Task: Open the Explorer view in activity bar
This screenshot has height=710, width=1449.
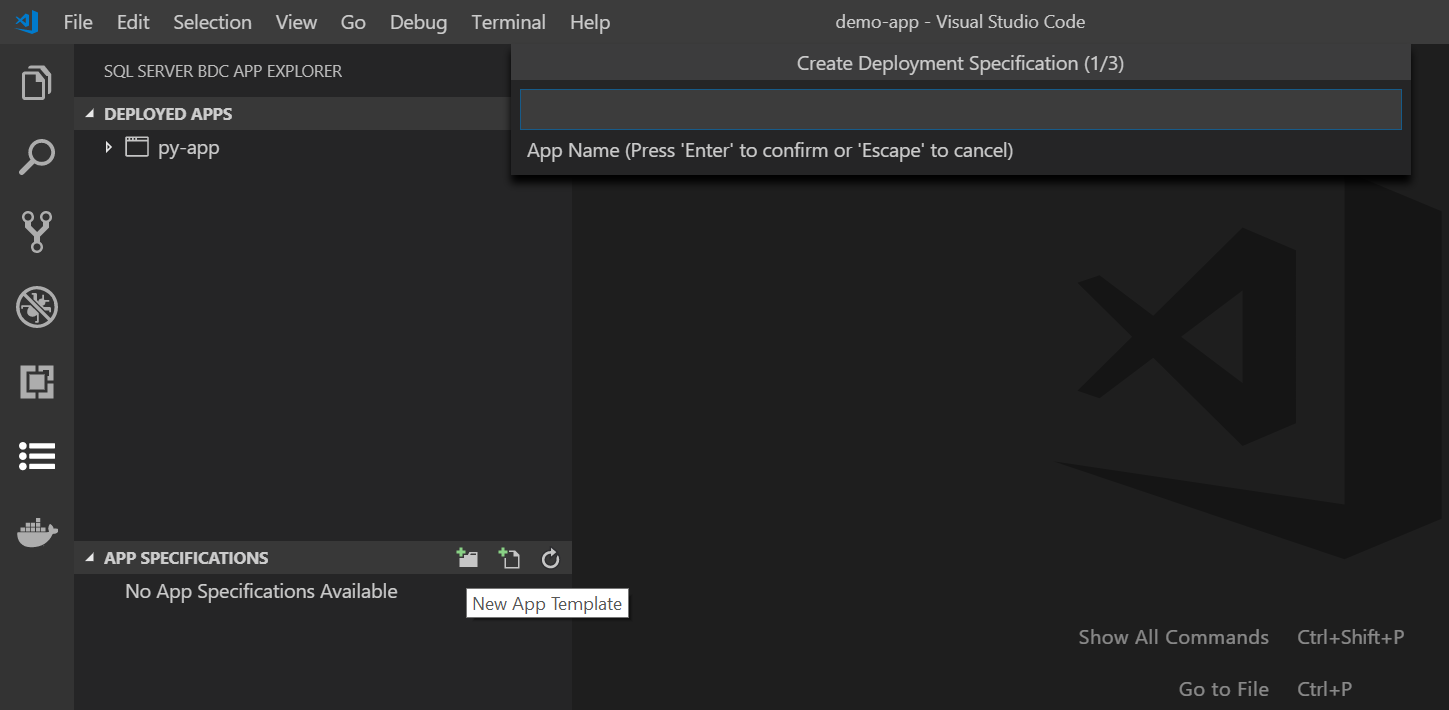Action: pyautogui.click(x=37, y=83)
